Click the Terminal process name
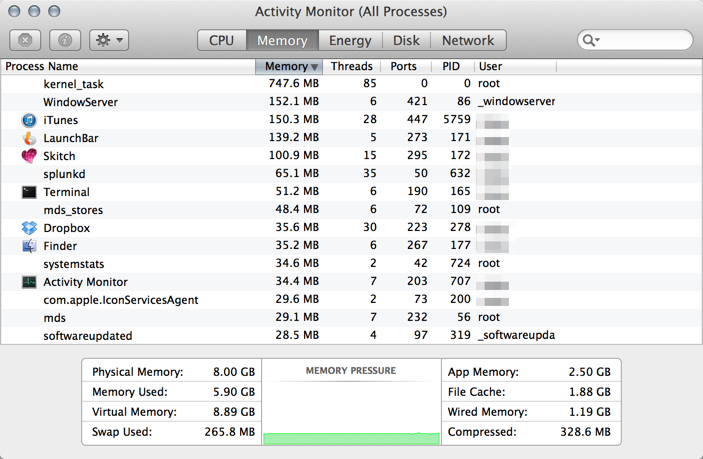The height and width of the screenshot is (459, 703). 66,192
